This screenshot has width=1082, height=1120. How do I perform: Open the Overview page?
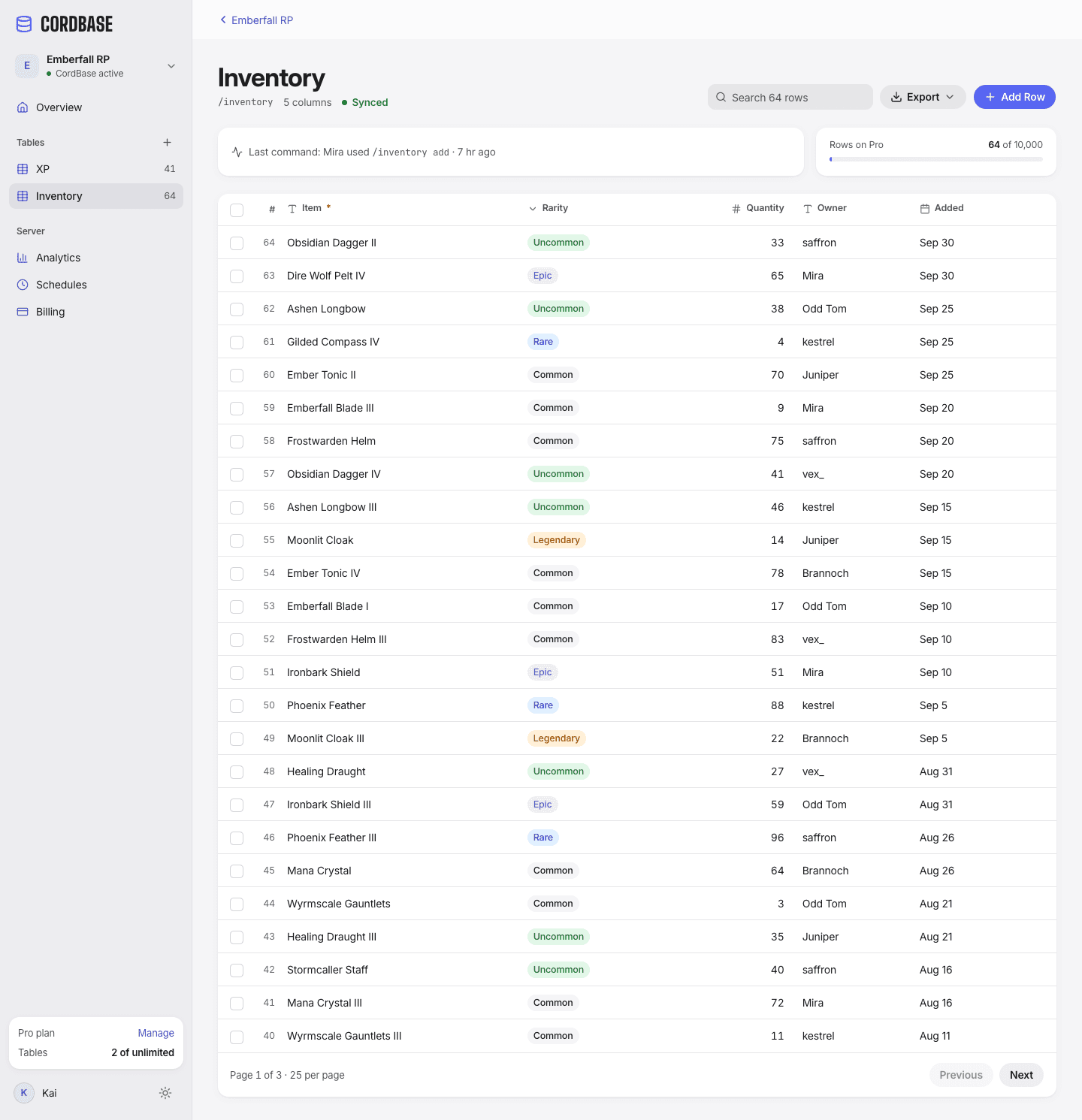click(96, 107)
